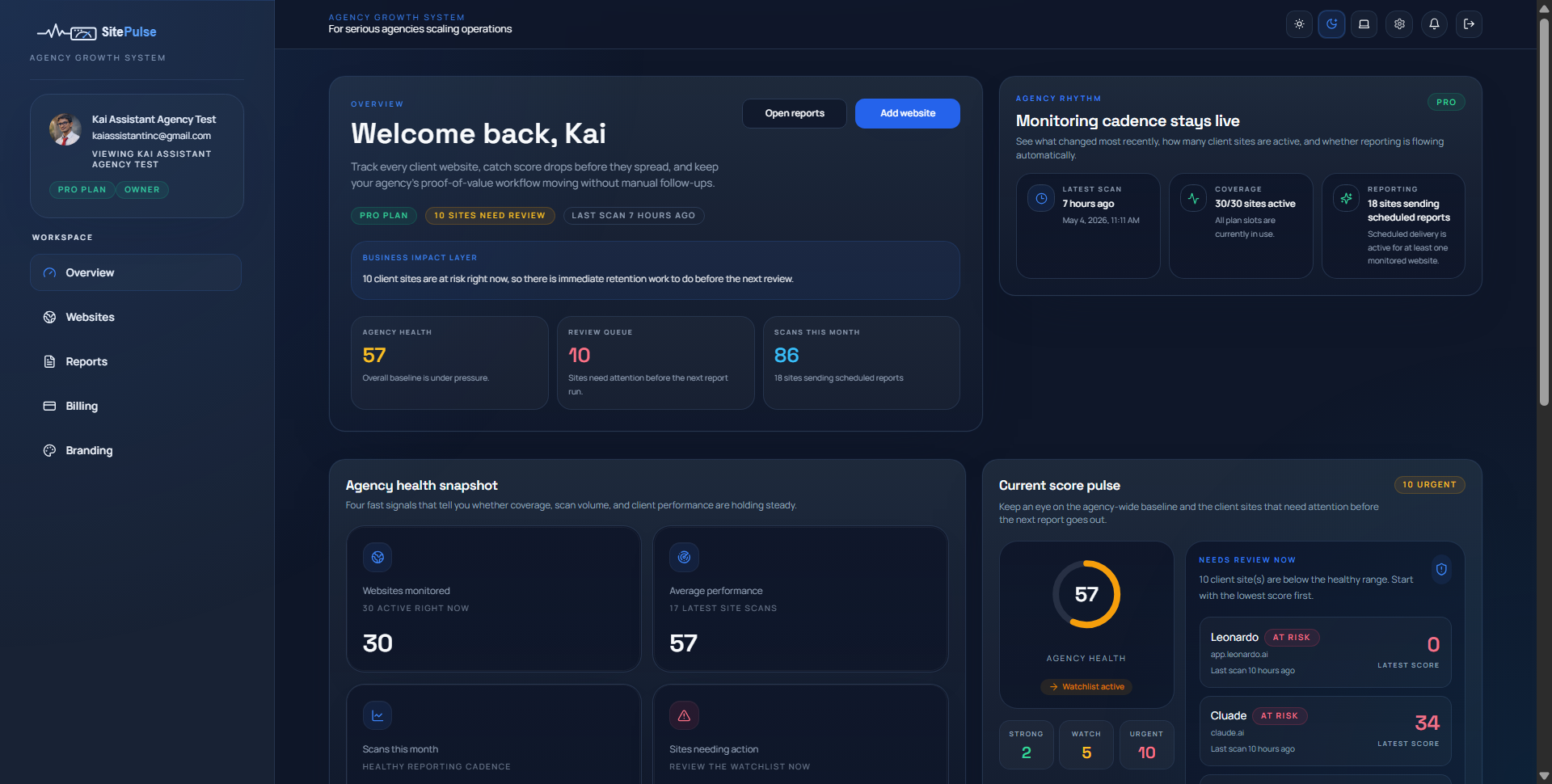Click Scans This Month value 86
The width and height of the screenshot is (1552, 784).
tap(787, 356)
